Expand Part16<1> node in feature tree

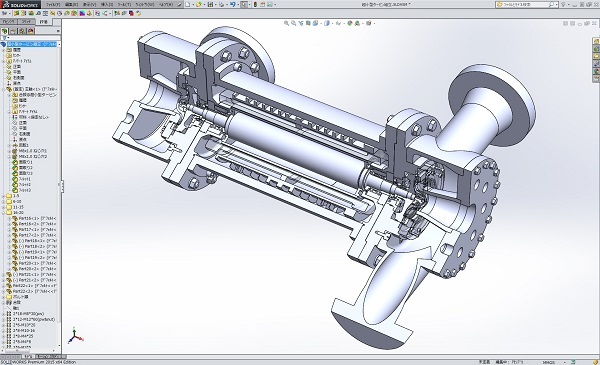10,218
